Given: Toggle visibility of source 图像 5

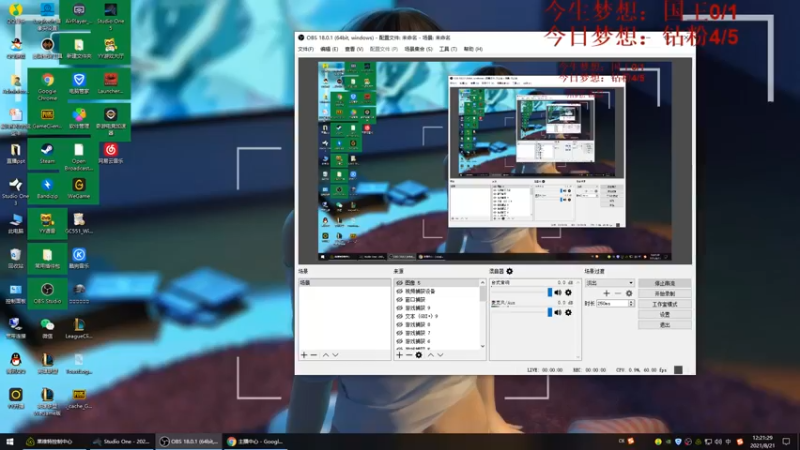Looking at the screenshot, I should coord(399,283).
